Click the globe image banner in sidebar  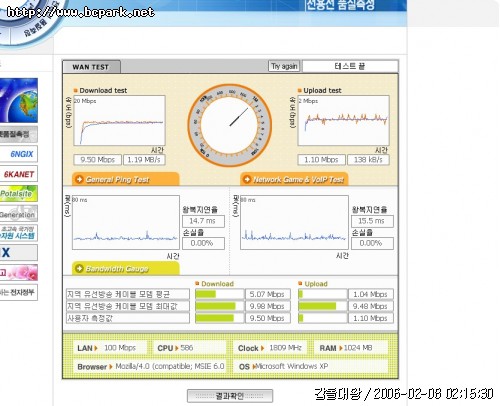tap(19, 100)
